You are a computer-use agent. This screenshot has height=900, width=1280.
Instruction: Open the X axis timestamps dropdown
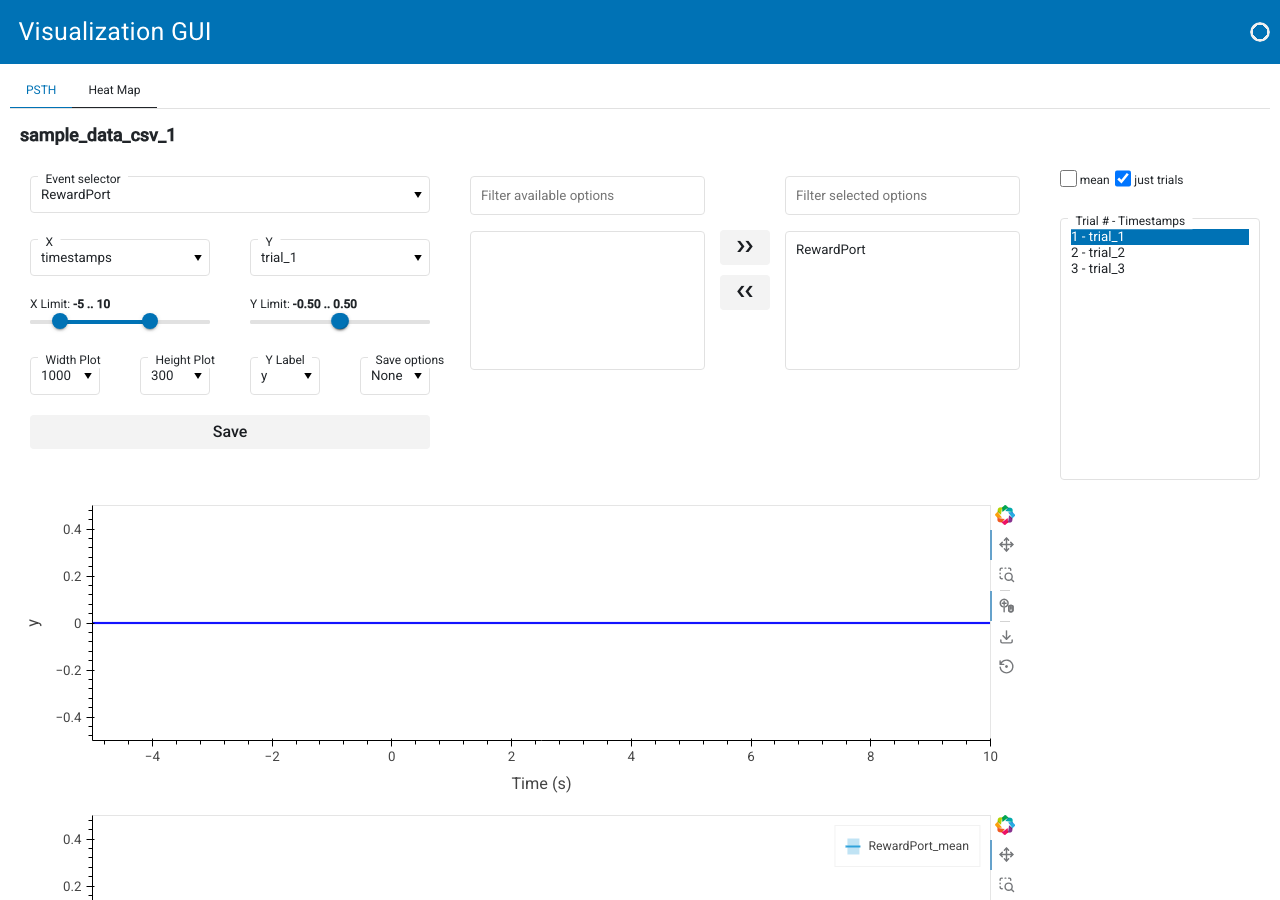click(x=120, y=258)
